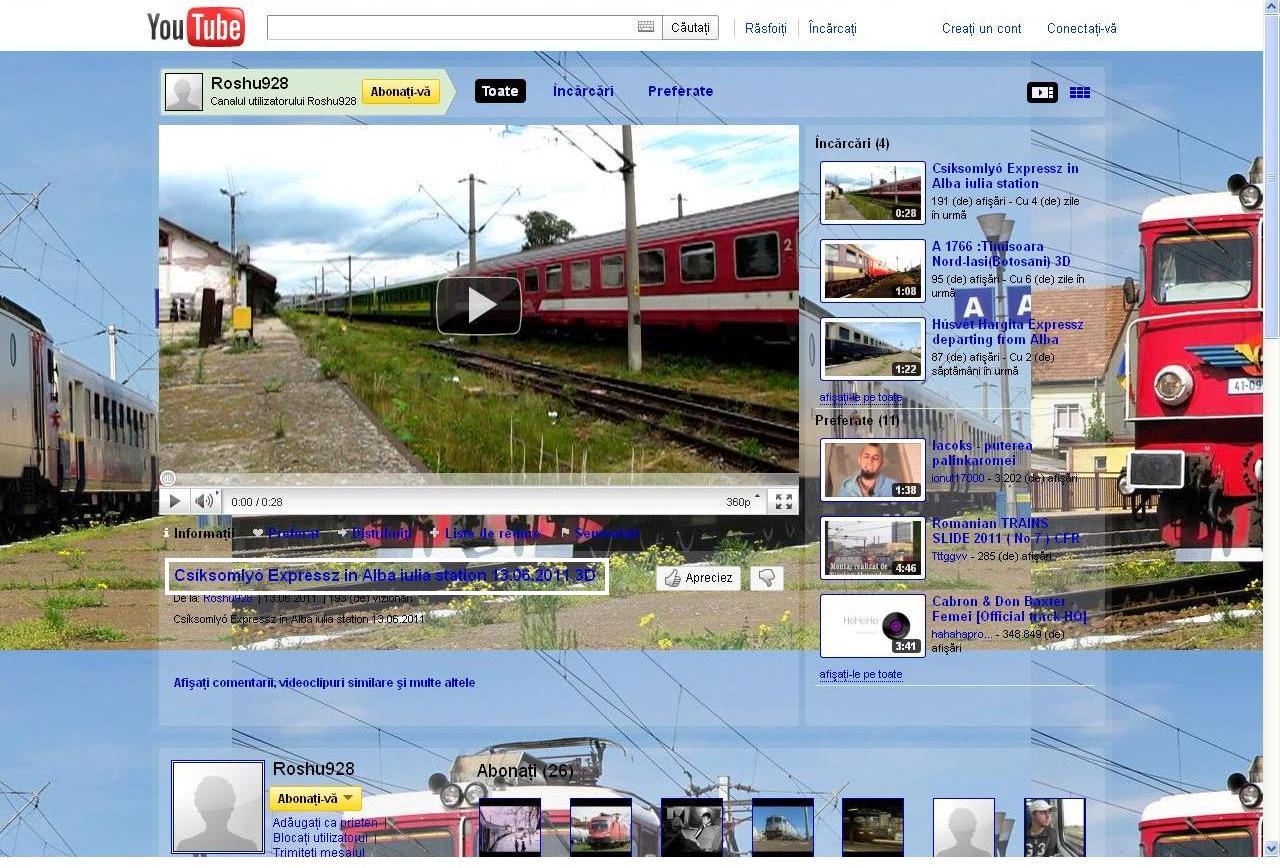Viewport: 1280px width, 868px height.
Task: Open the YouTube logo homepage
Action: click(196, 27)
